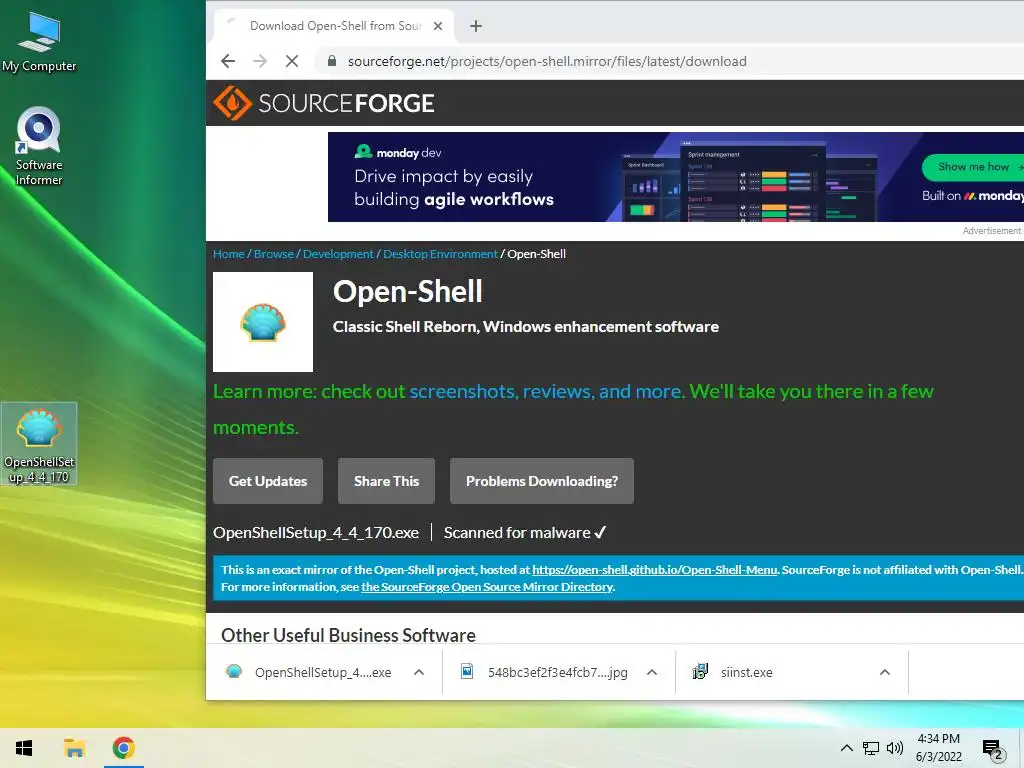
Task: Expand options for the 548bc3ef jpg download
Action: tap(652, 672)
